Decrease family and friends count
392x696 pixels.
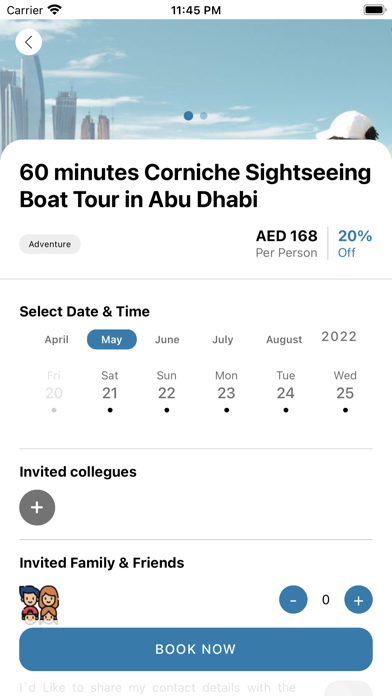[x=293, y=600]
